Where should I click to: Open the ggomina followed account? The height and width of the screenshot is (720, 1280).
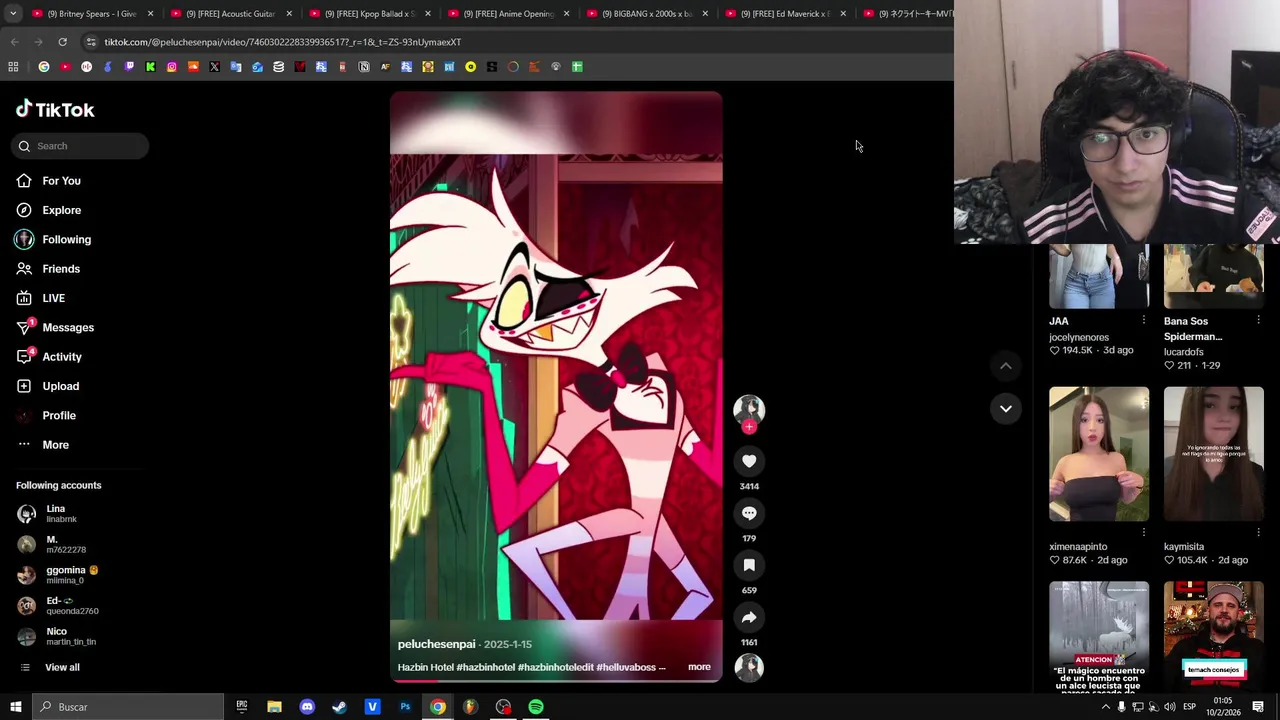[x=58, y=575]
